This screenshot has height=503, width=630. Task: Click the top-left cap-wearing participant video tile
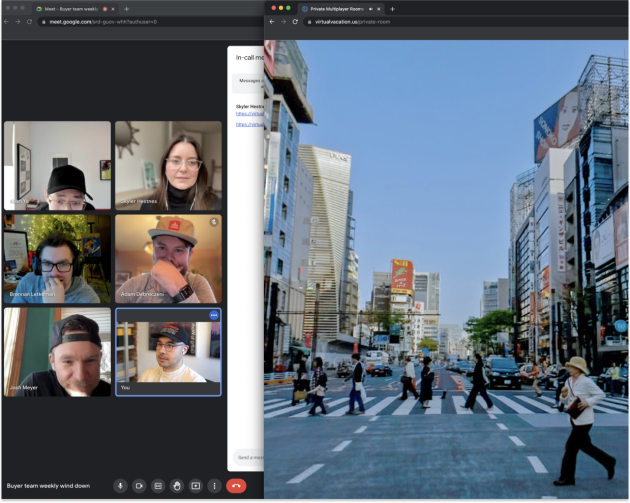tap(57, 166)
